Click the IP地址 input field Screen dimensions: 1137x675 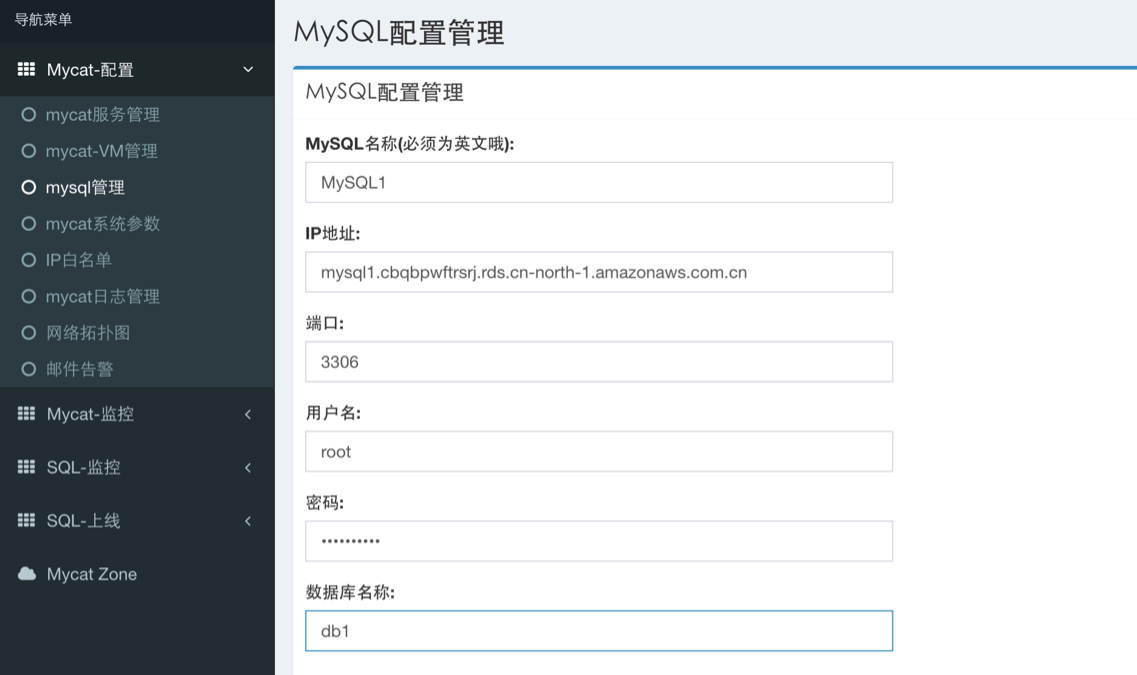[599, 272]
